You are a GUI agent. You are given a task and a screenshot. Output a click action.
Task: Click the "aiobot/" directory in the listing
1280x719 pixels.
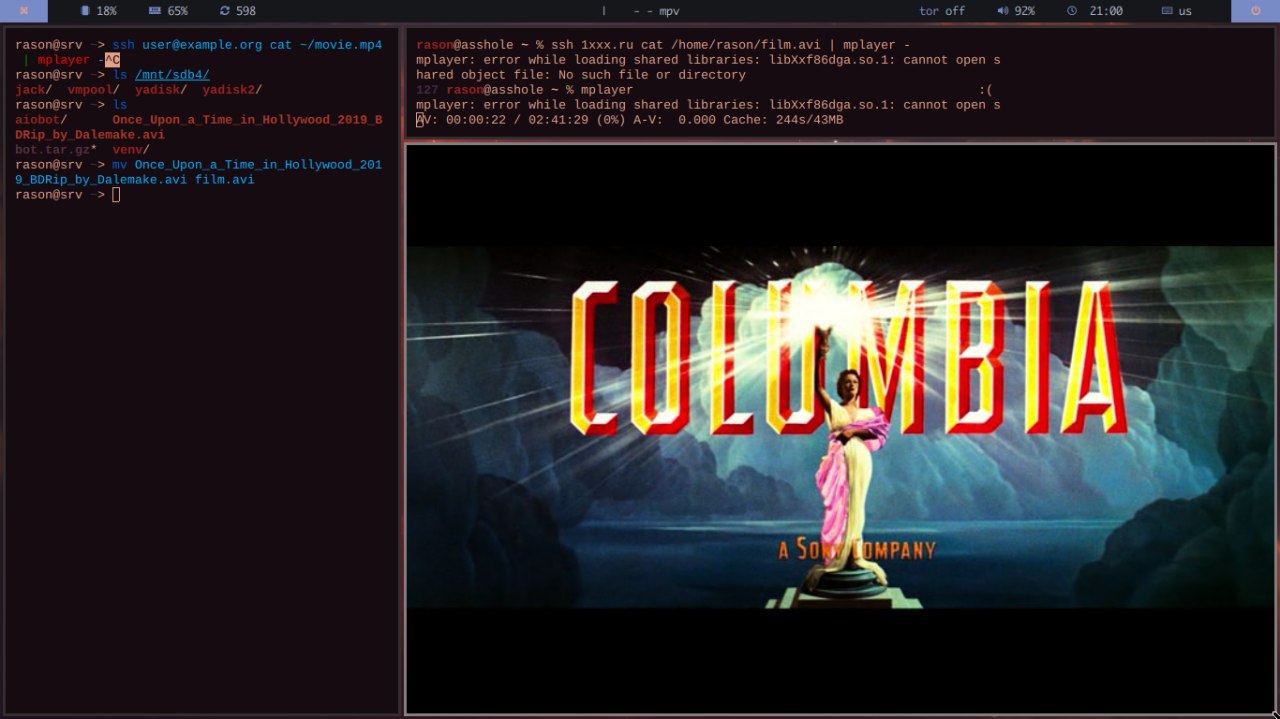click(41, 120)
